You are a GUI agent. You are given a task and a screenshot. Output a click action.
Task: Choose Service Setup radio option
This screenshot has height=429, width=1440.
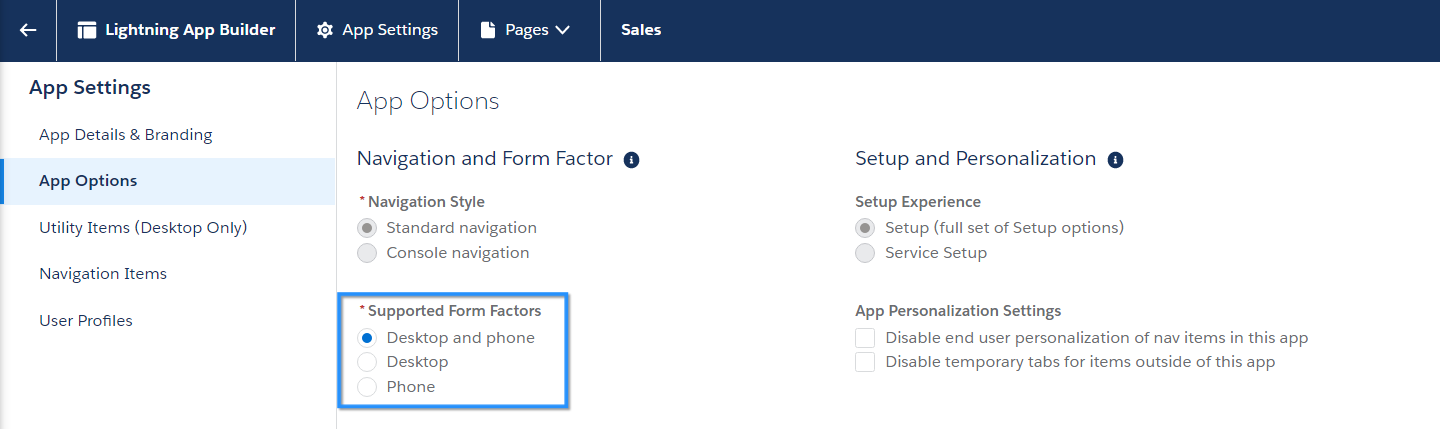pyautogui.click(x=865, y=253)
